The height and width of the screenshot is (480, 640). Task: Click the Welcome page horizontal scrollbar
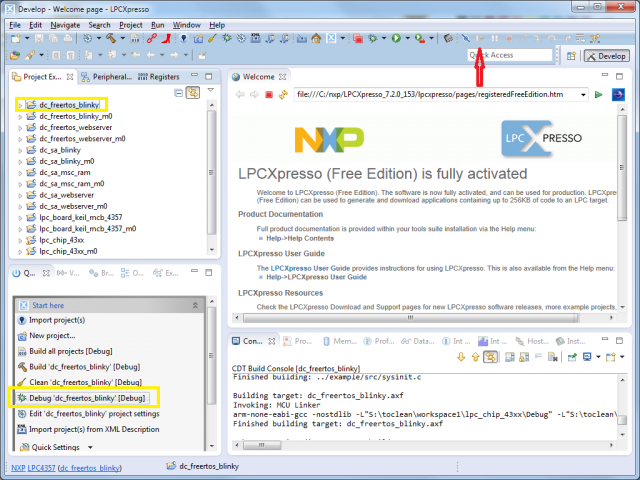[411, 318]
